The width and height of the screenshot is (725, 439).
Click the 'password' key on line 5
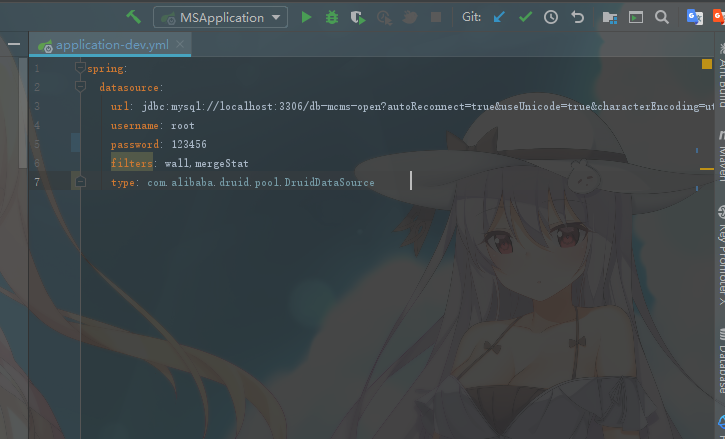pos(135,144)
